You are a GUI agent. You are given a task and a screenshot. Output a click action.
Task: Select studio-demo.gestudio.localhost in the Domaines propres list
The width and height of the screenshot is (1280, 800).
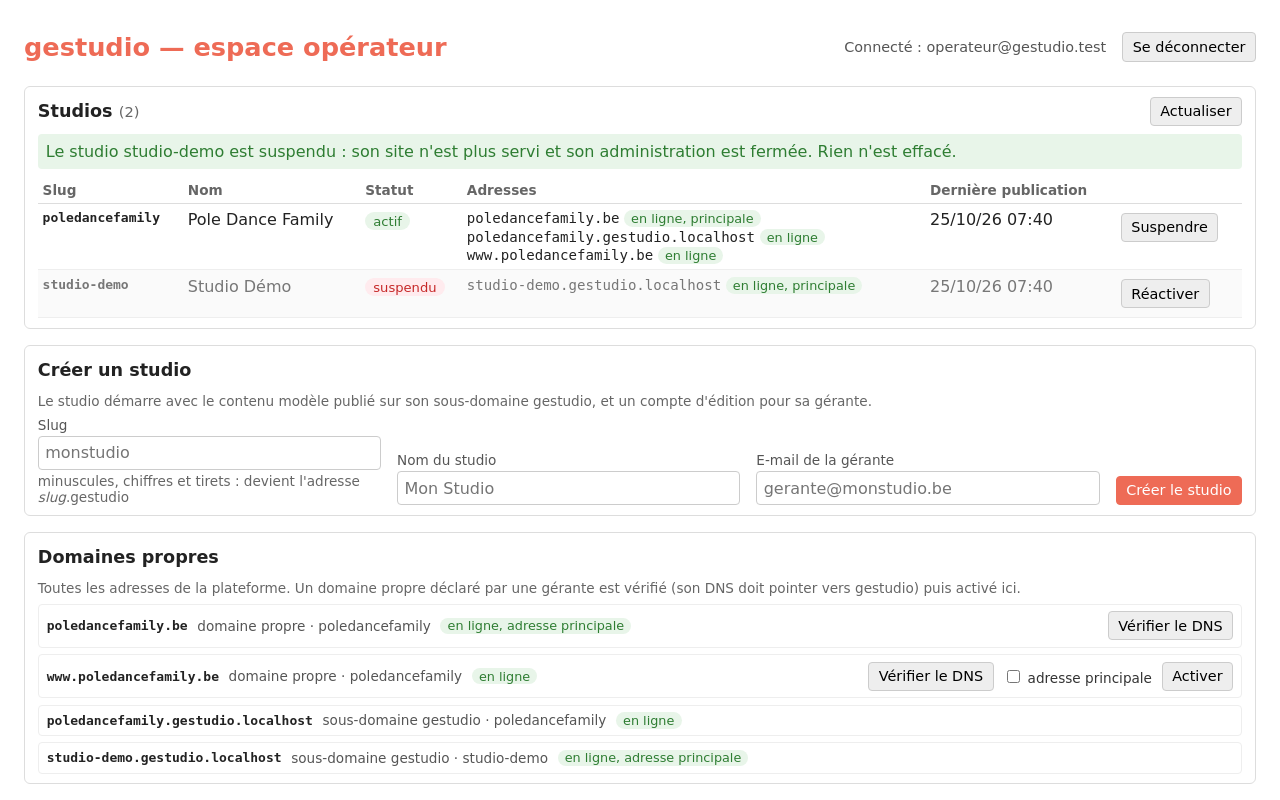coord(164,758)
